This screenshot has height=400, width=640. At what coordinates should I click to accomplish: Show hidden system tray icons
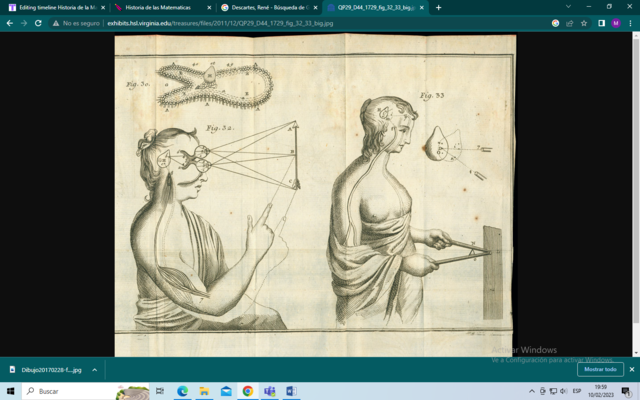(532, 391)
